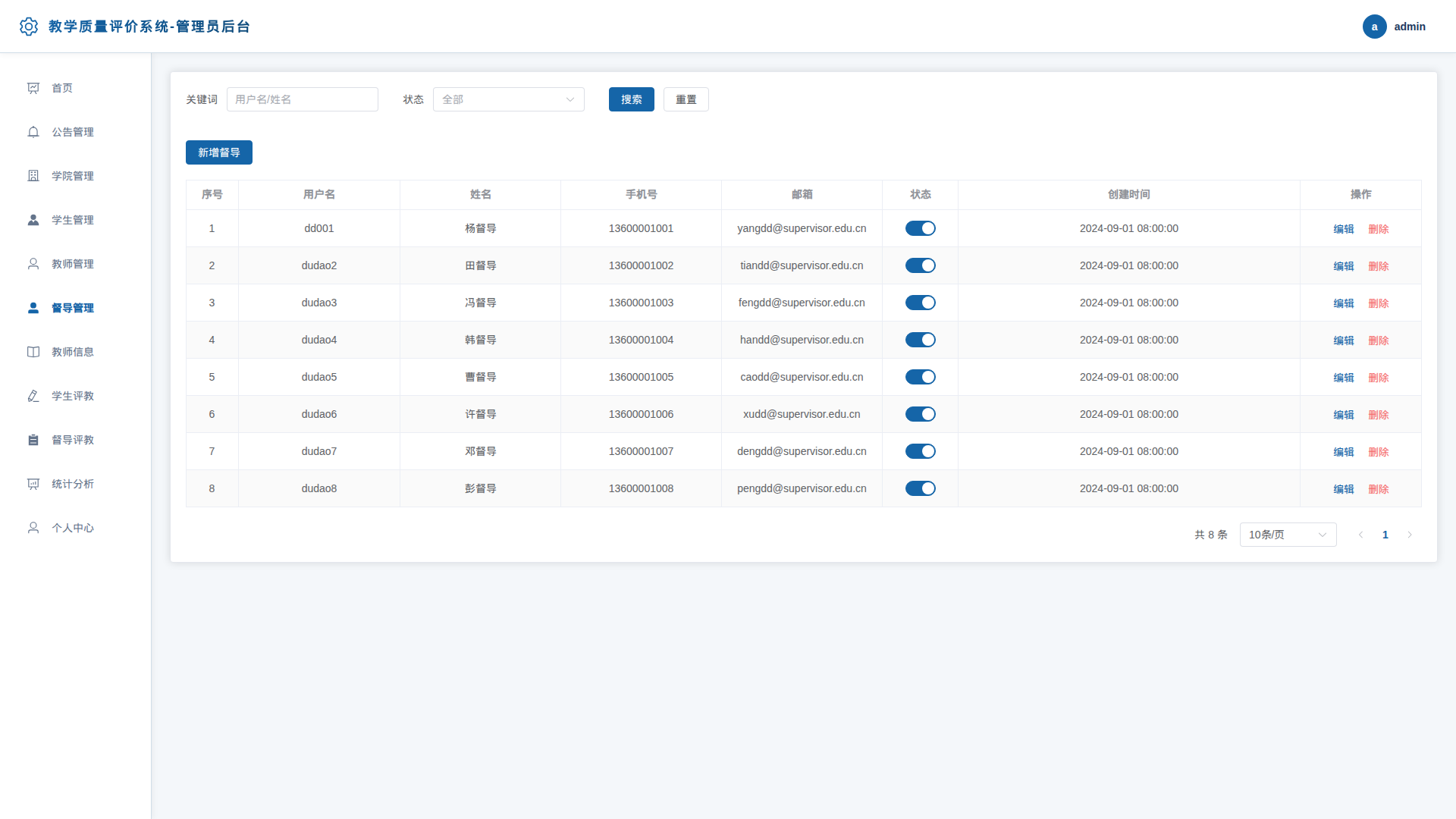
Task: Switch off status for dudao5
Action: click(920, 377)
